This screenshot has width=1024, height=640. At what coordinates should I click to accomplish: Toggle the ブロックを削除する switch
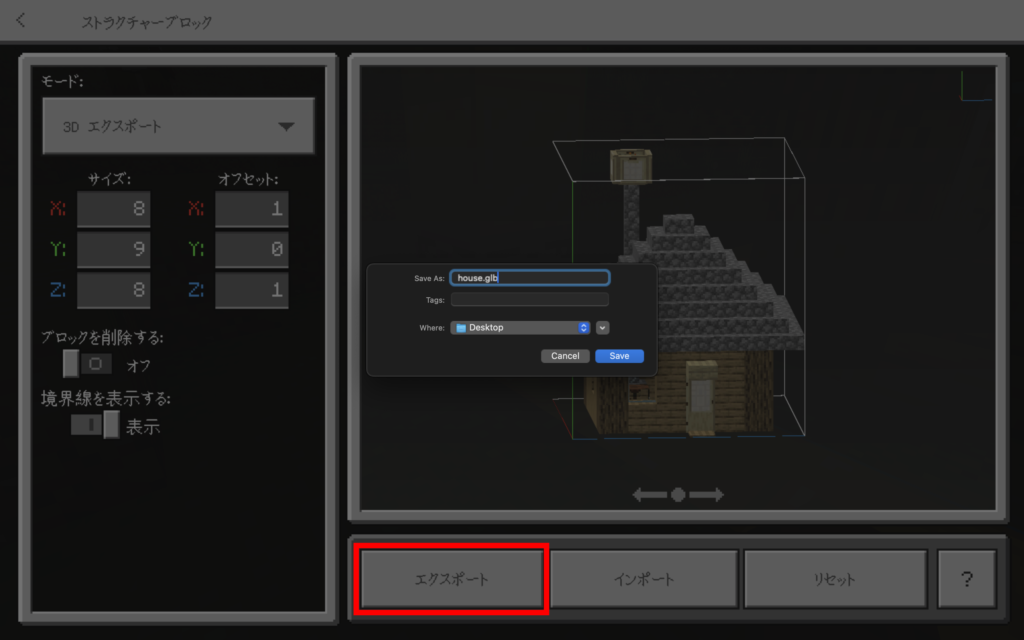87,364
